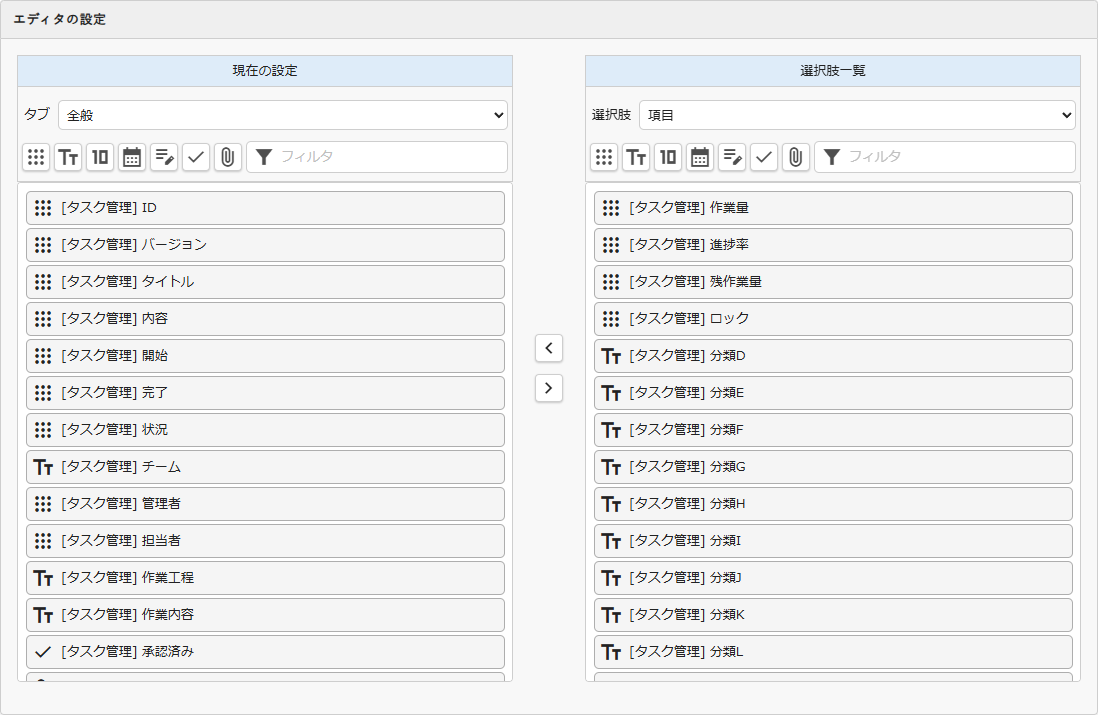Select the [タスク管理] 分類L item

coord(833,652)
